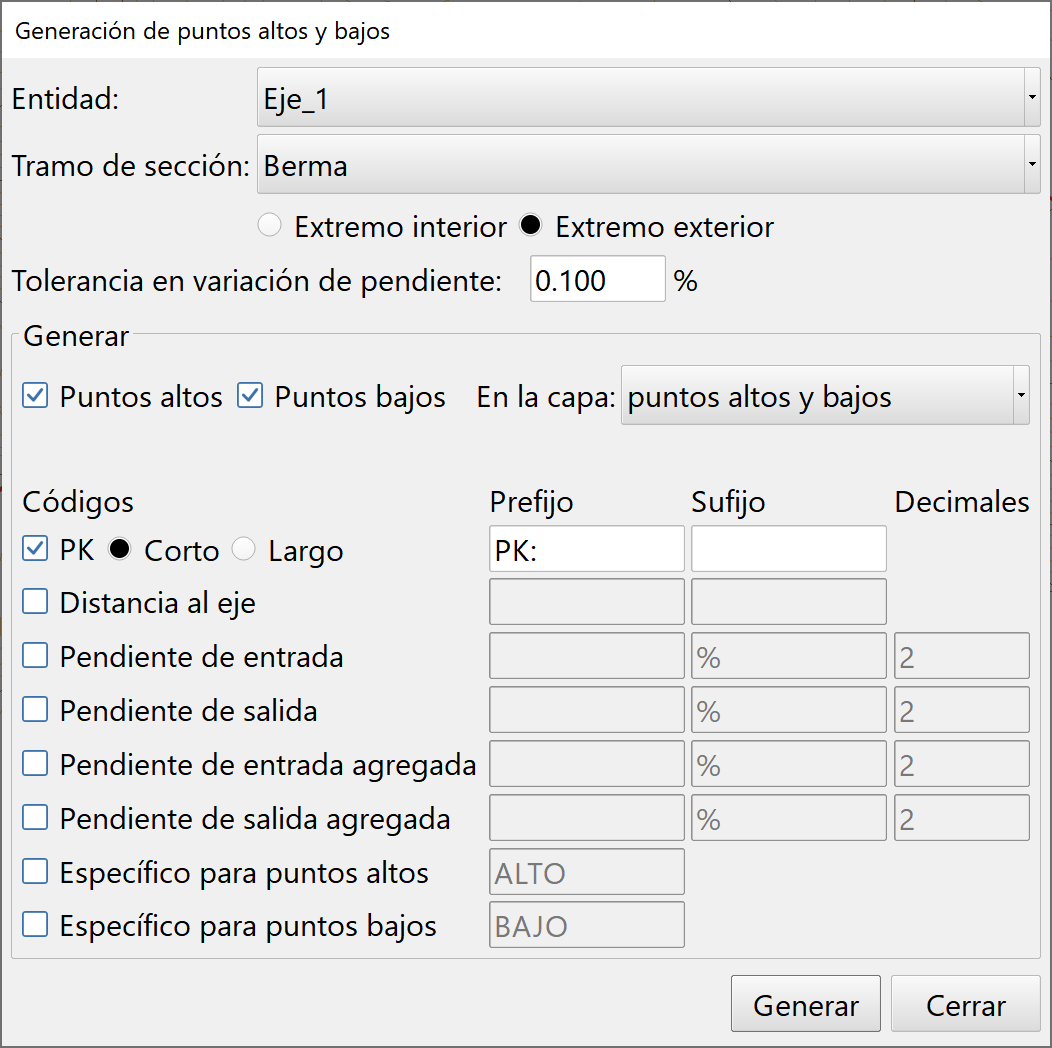Enable Pendiente de salida
Viewport: 1052px width, 1048px height.
point(35,710)
